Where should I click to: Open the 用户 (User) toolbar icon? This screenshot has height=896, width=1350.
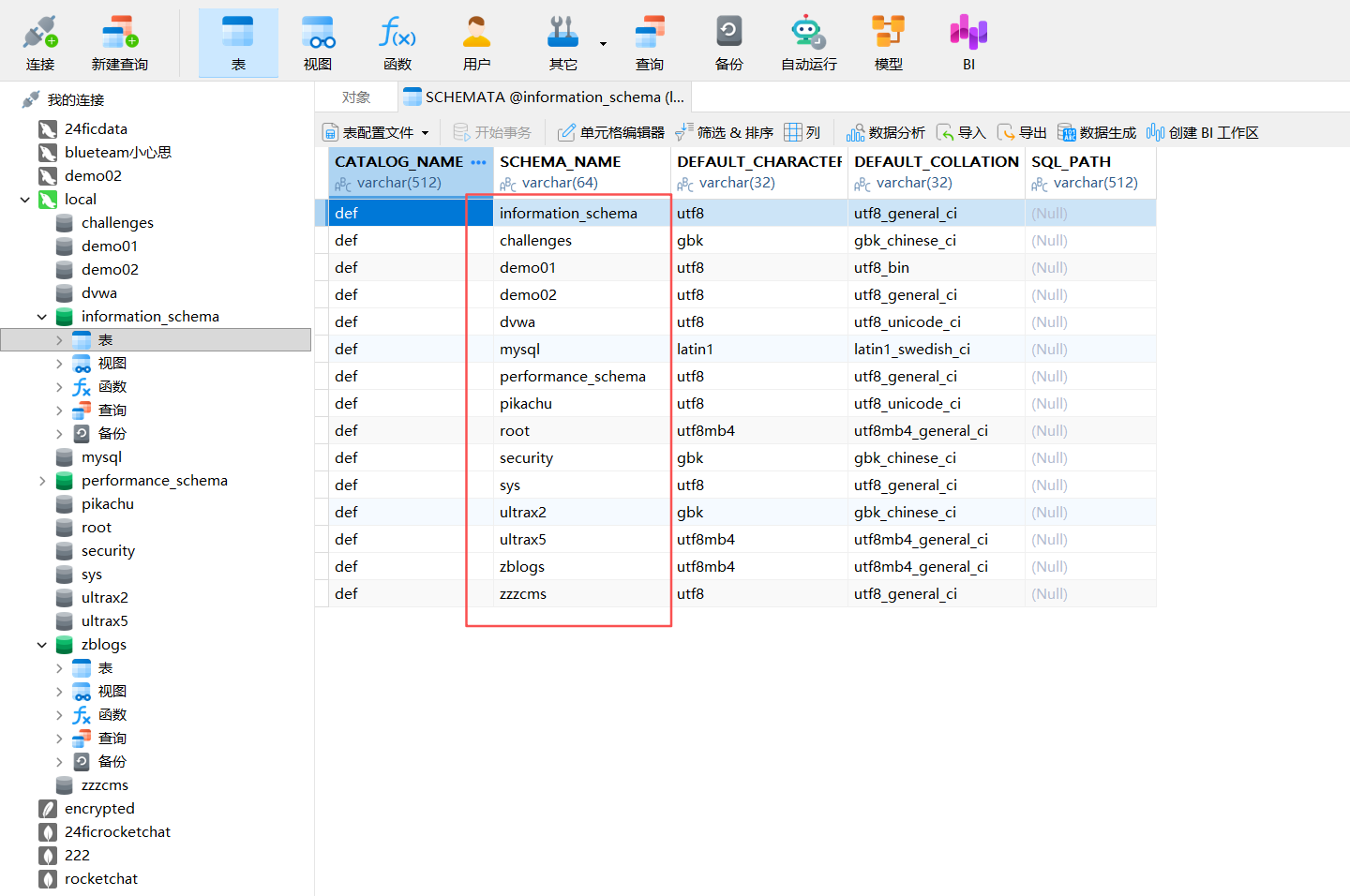pyautogui.click(x=477, y=43)
